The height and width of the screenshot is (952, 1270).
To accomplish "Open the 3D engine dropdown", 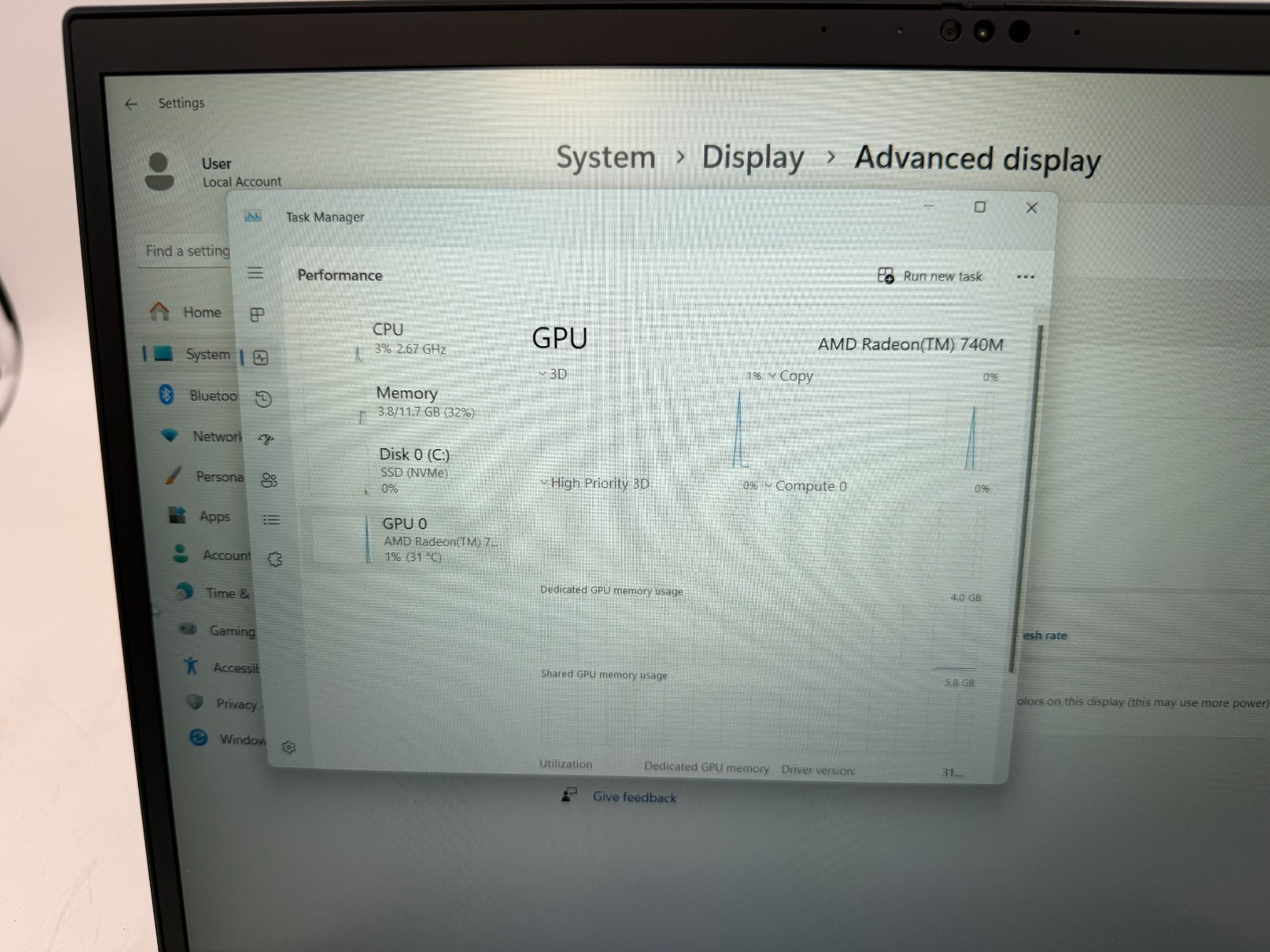I will [x=552, y=374].
